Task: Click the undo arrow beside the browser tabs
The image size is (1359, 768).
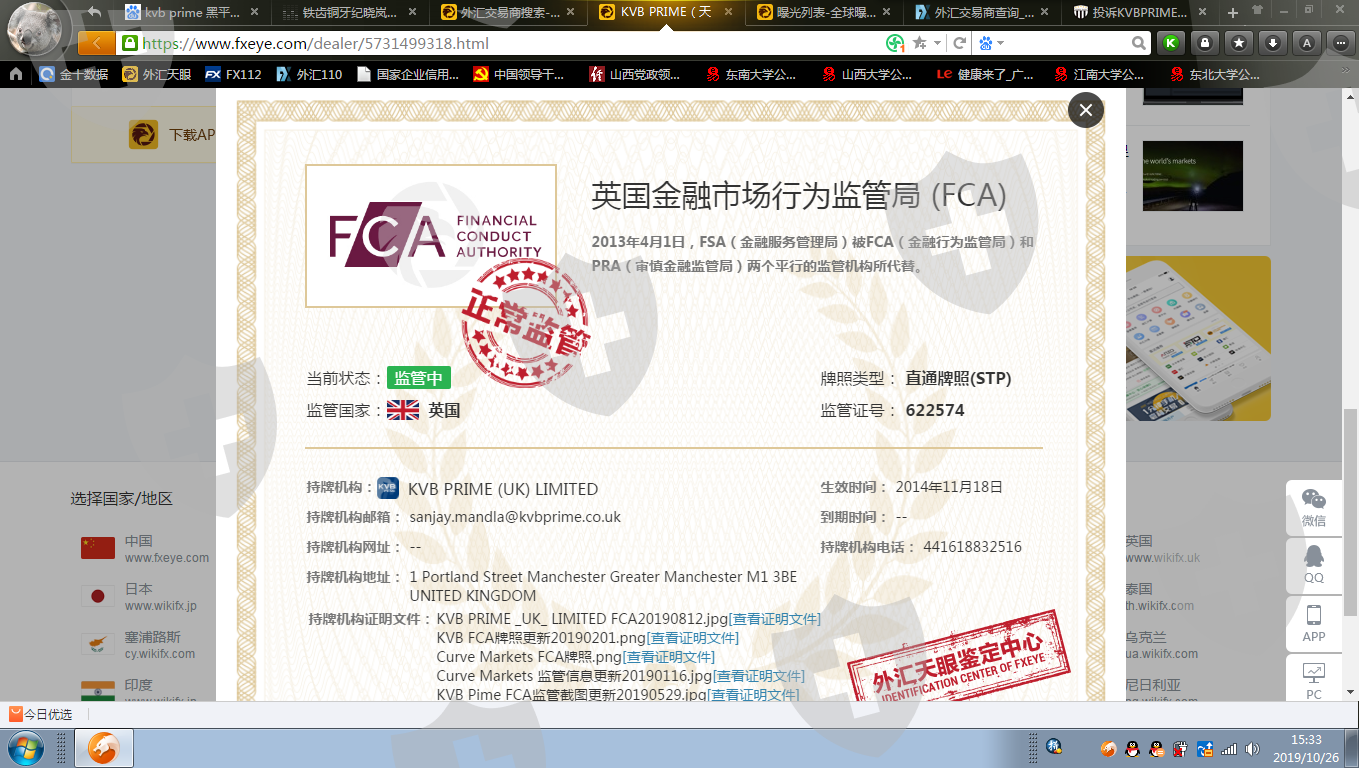Action: tap(94, 12)
